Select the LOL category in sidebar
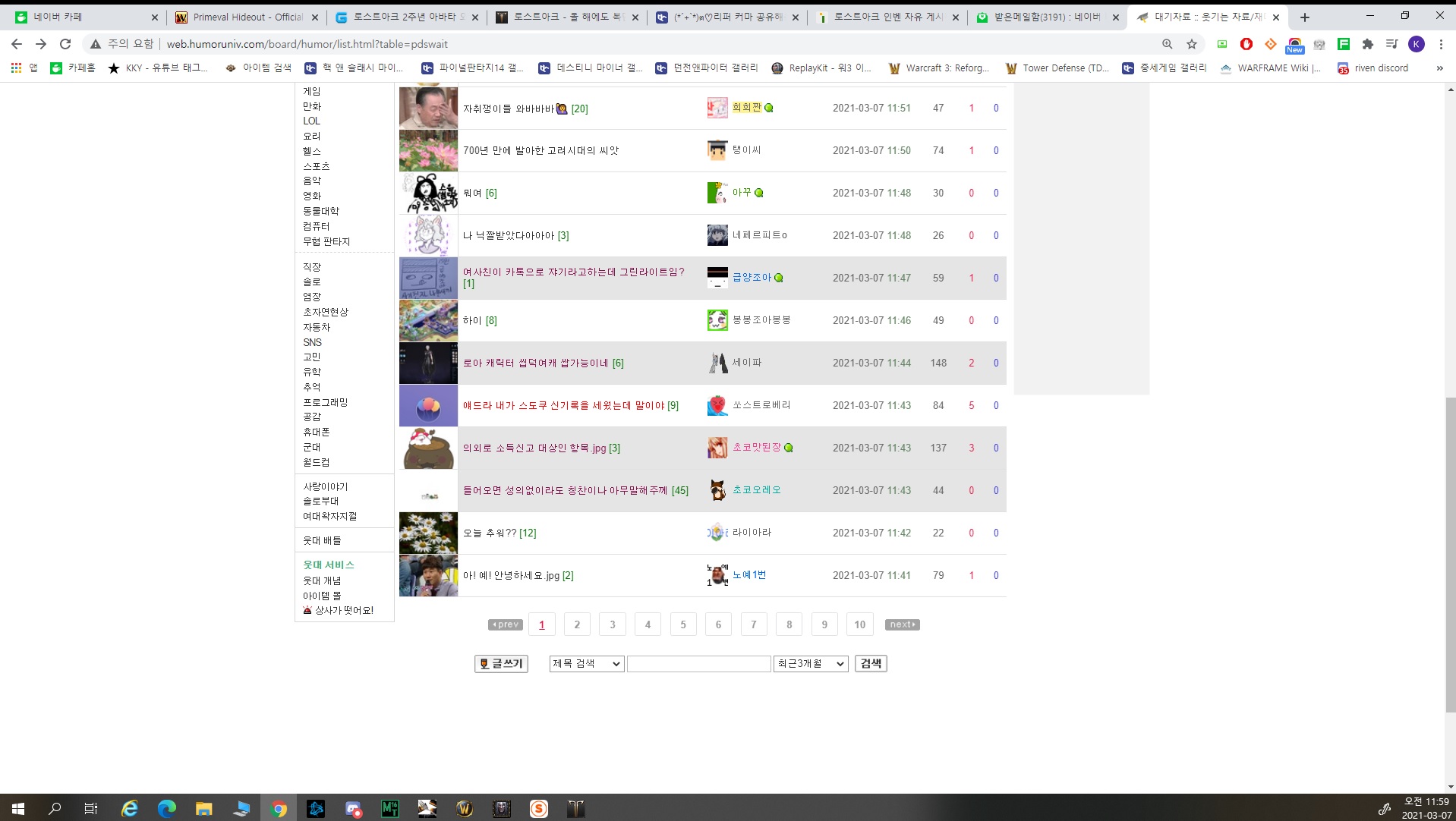Image resolution: width=1456 pixels, height=821 pixels. (x=311, y=121)
